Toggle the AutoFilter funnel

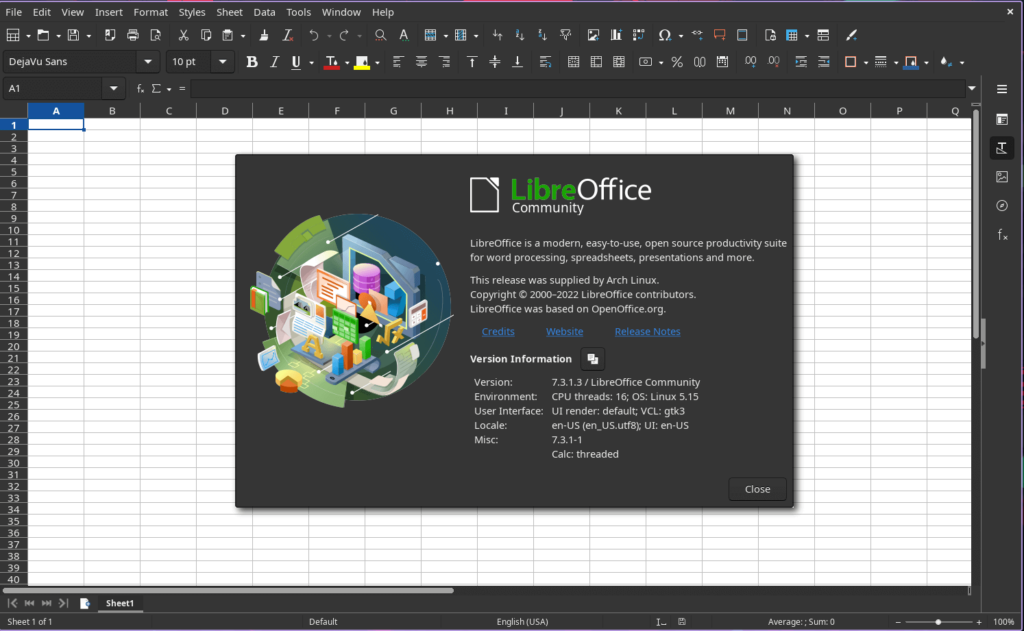click(x=566, y=35)
